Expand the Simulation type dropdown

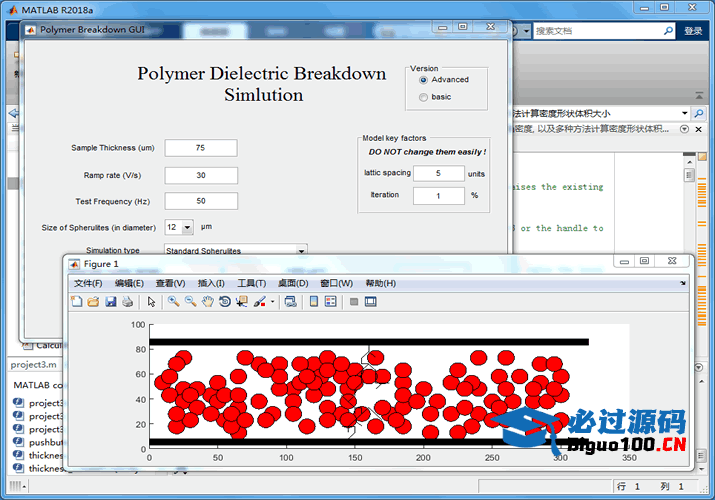click(300, 250)
